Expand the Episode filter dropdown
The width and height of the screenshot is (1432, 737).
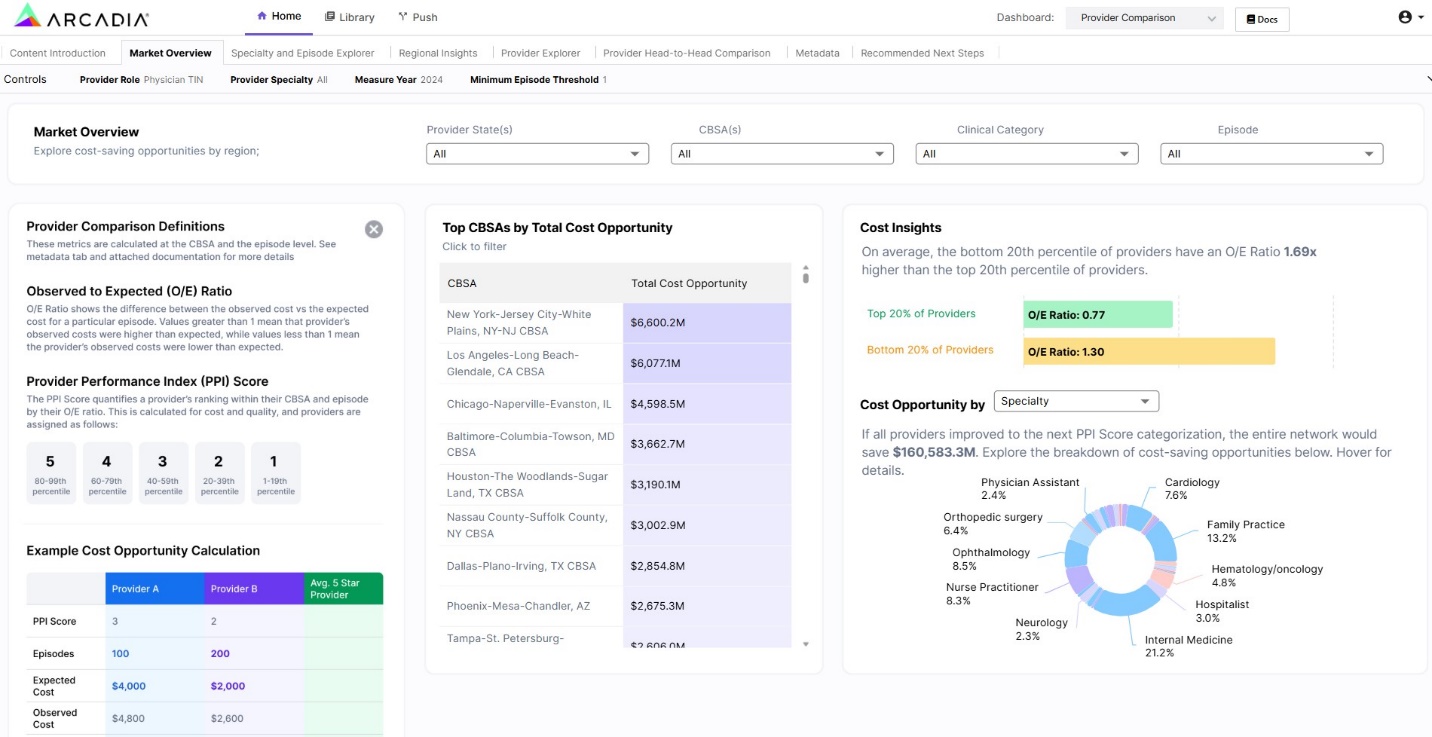pyautogui.click(x=1271, y=154)
